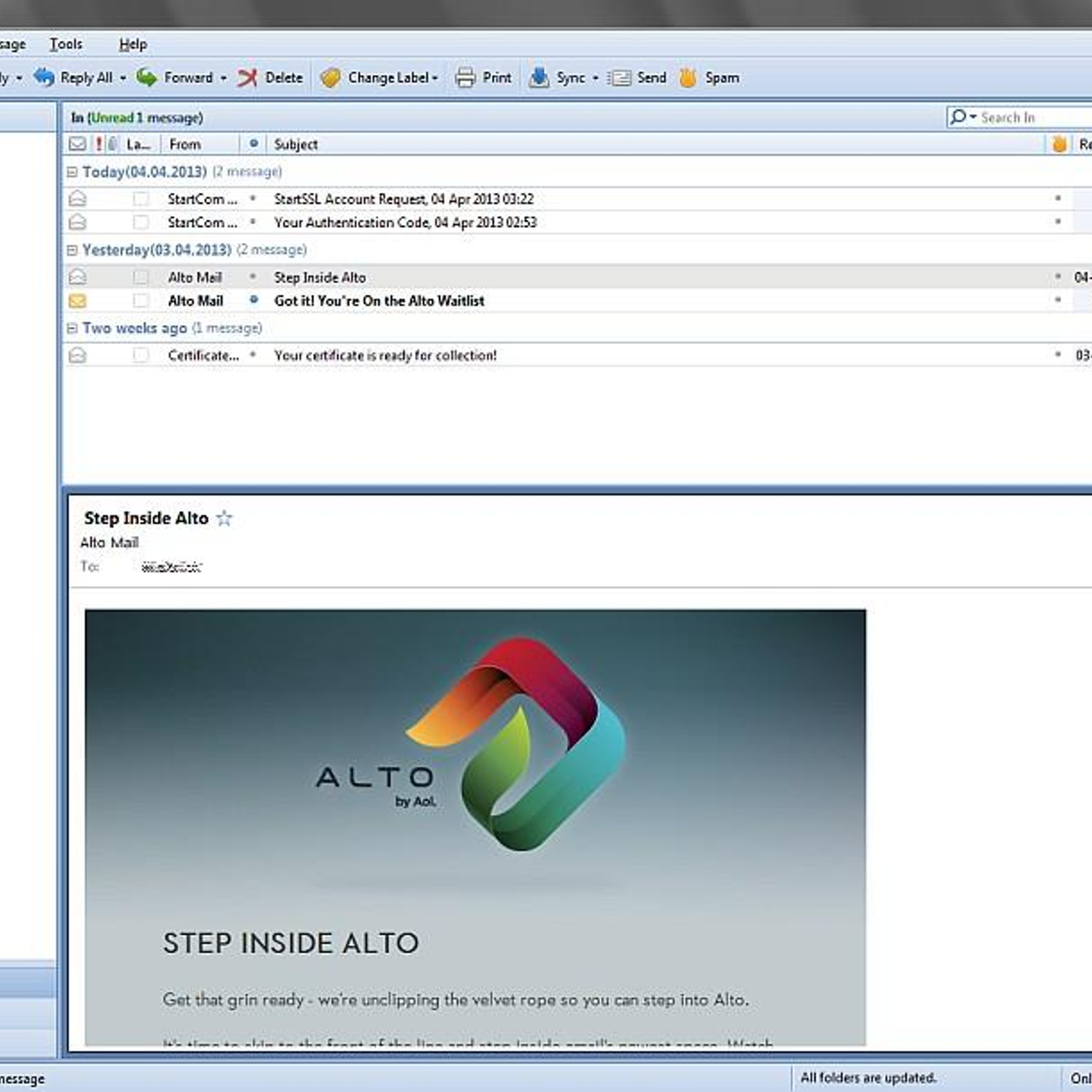Click 'Alto Mail' sender name in preview header
The image size is (1092, 1092).
point(109,543)
